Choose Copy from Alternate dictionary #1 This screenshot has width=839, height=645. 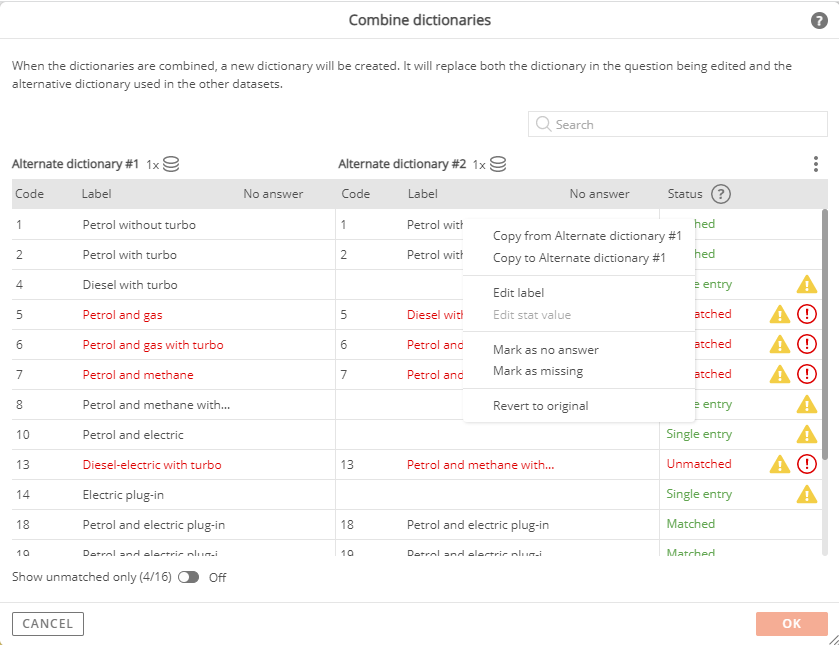[587, 236]
